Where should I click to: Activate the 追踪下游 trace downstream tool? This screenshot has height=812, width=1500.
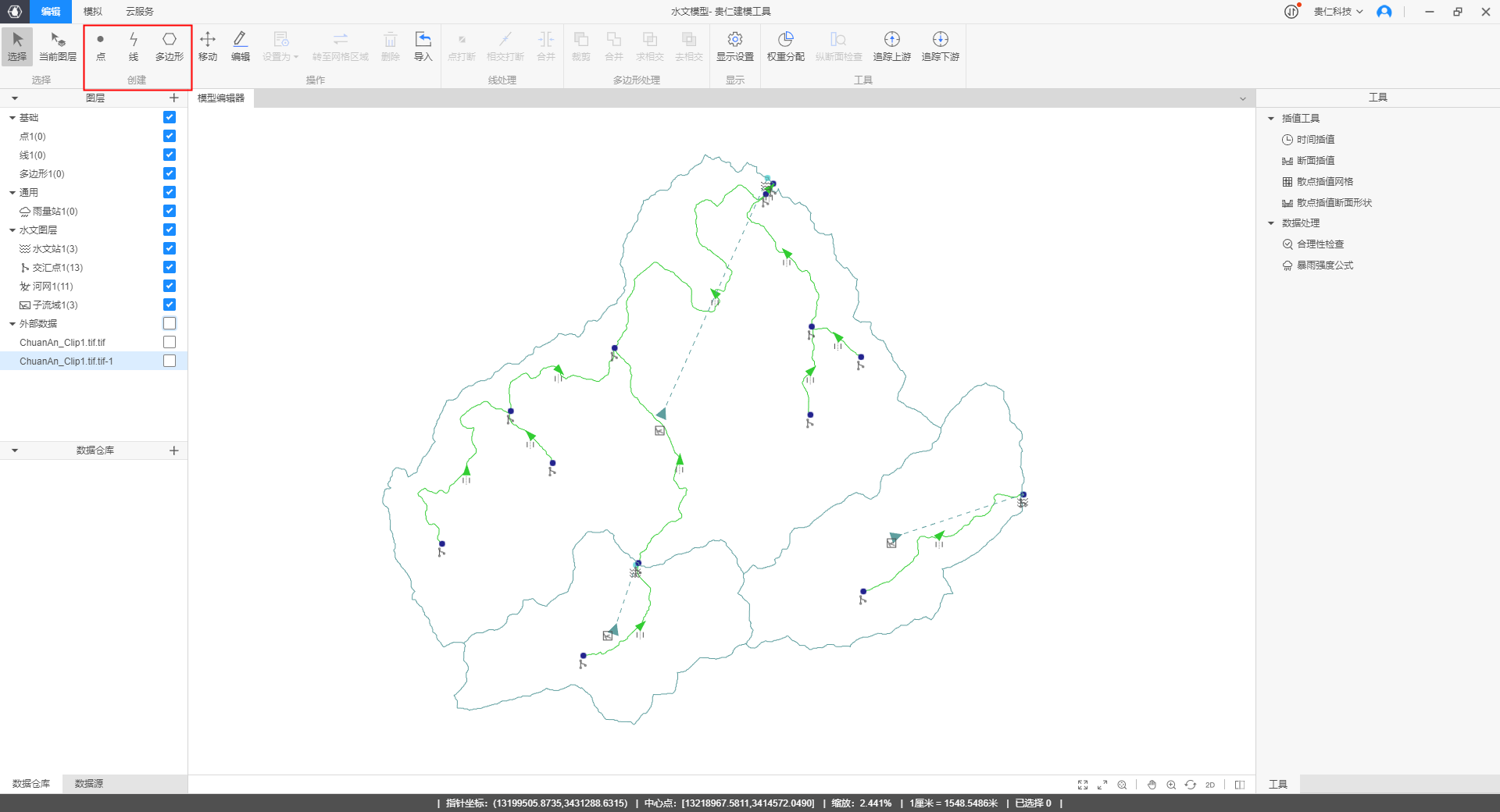[x=940, y=46]
